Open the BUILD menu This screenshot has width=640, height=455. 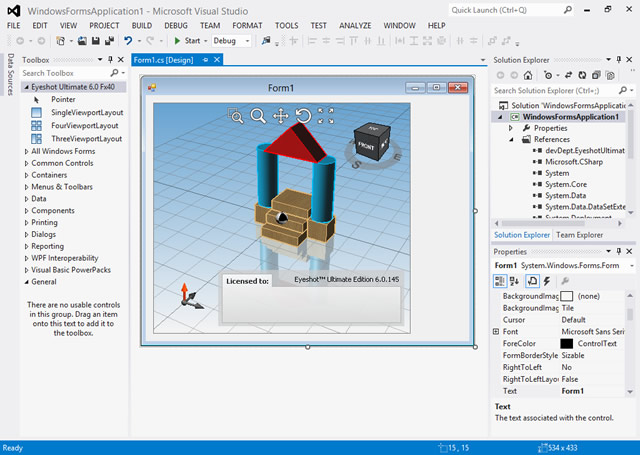click(142, 25)
